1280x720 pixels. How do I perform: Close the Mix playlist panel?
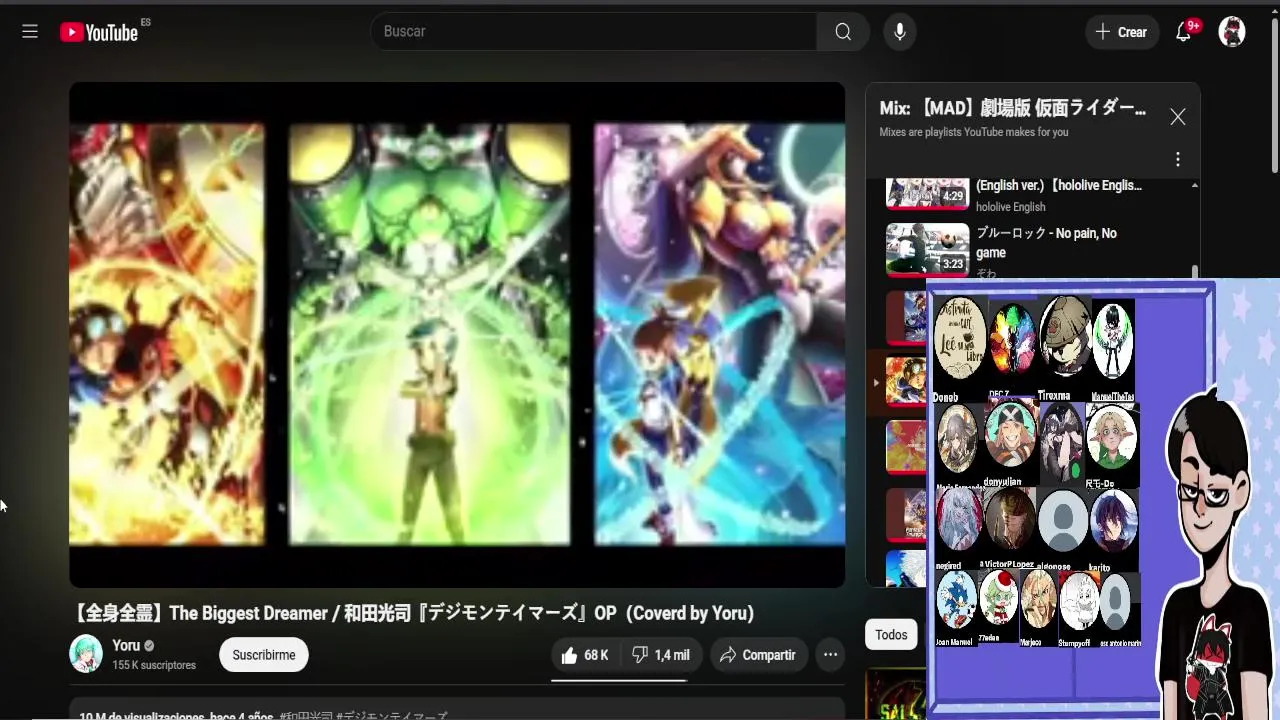(1178, 117)
